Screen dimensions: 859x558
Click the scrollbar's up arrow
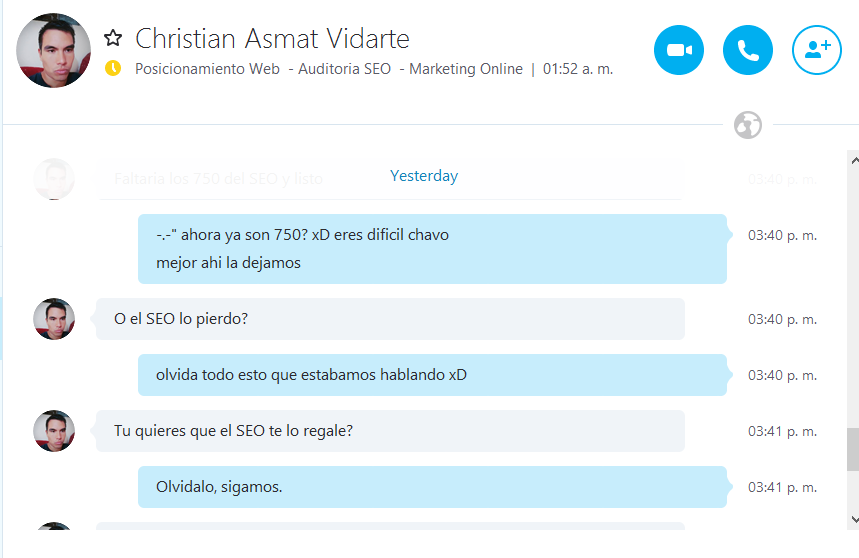[852, 159]
